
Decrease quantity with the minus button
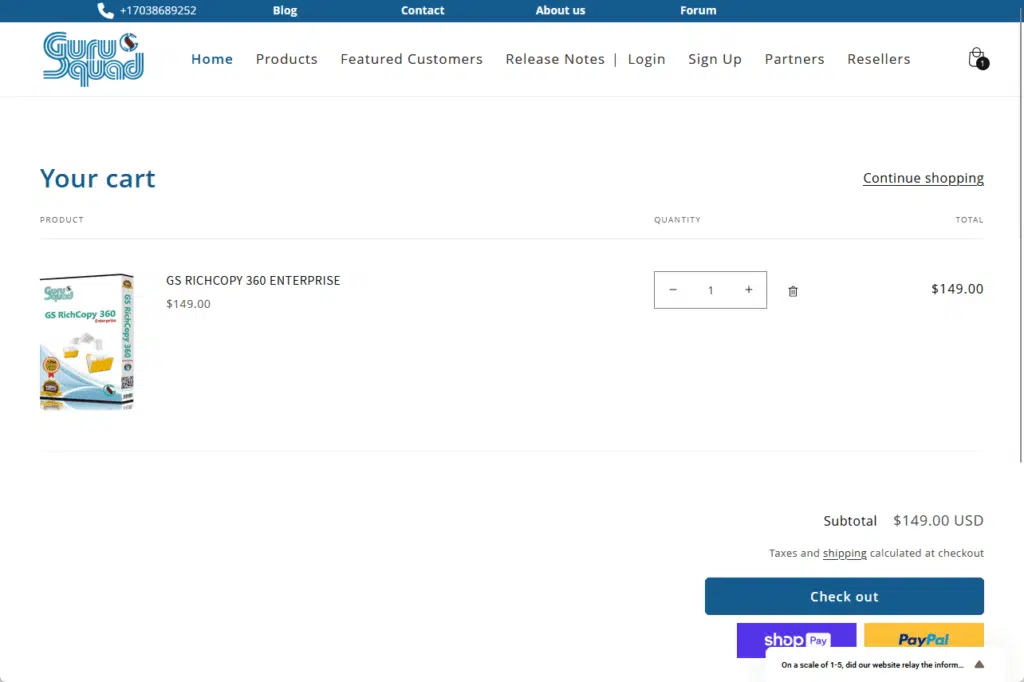coord(673,290)
